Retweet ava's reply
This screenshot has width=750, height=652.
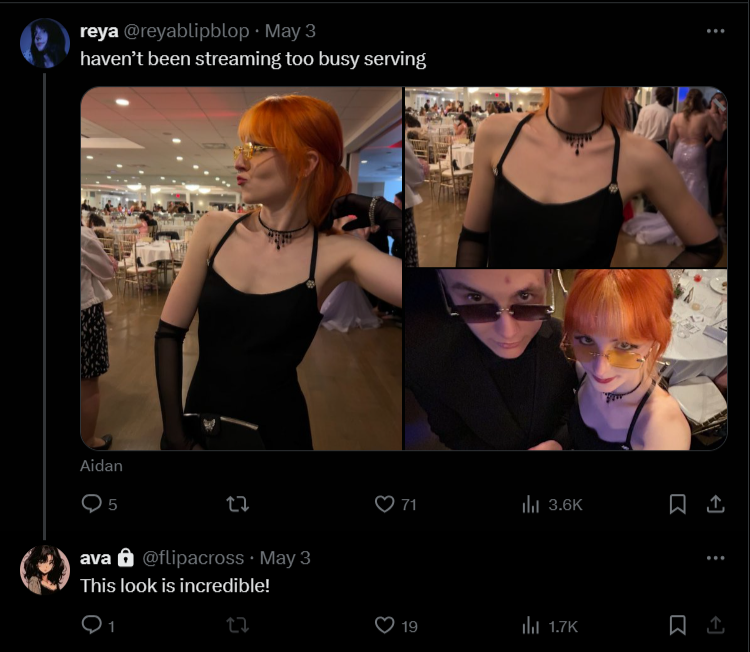coord(238,625)
